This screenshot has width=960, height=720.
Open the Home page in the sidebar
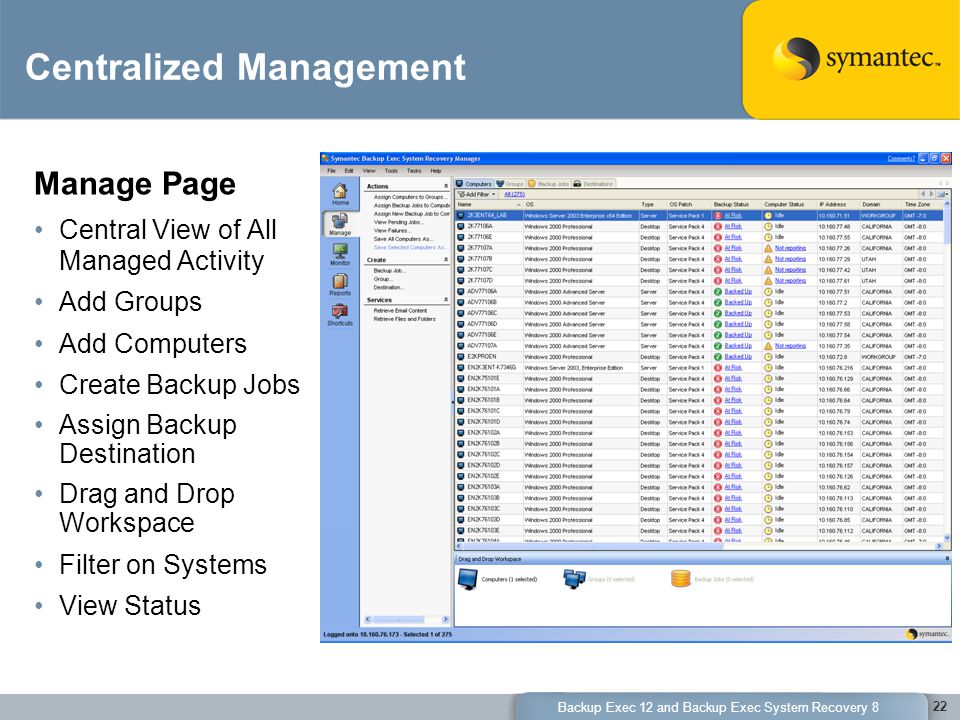[x=340, y=195]
